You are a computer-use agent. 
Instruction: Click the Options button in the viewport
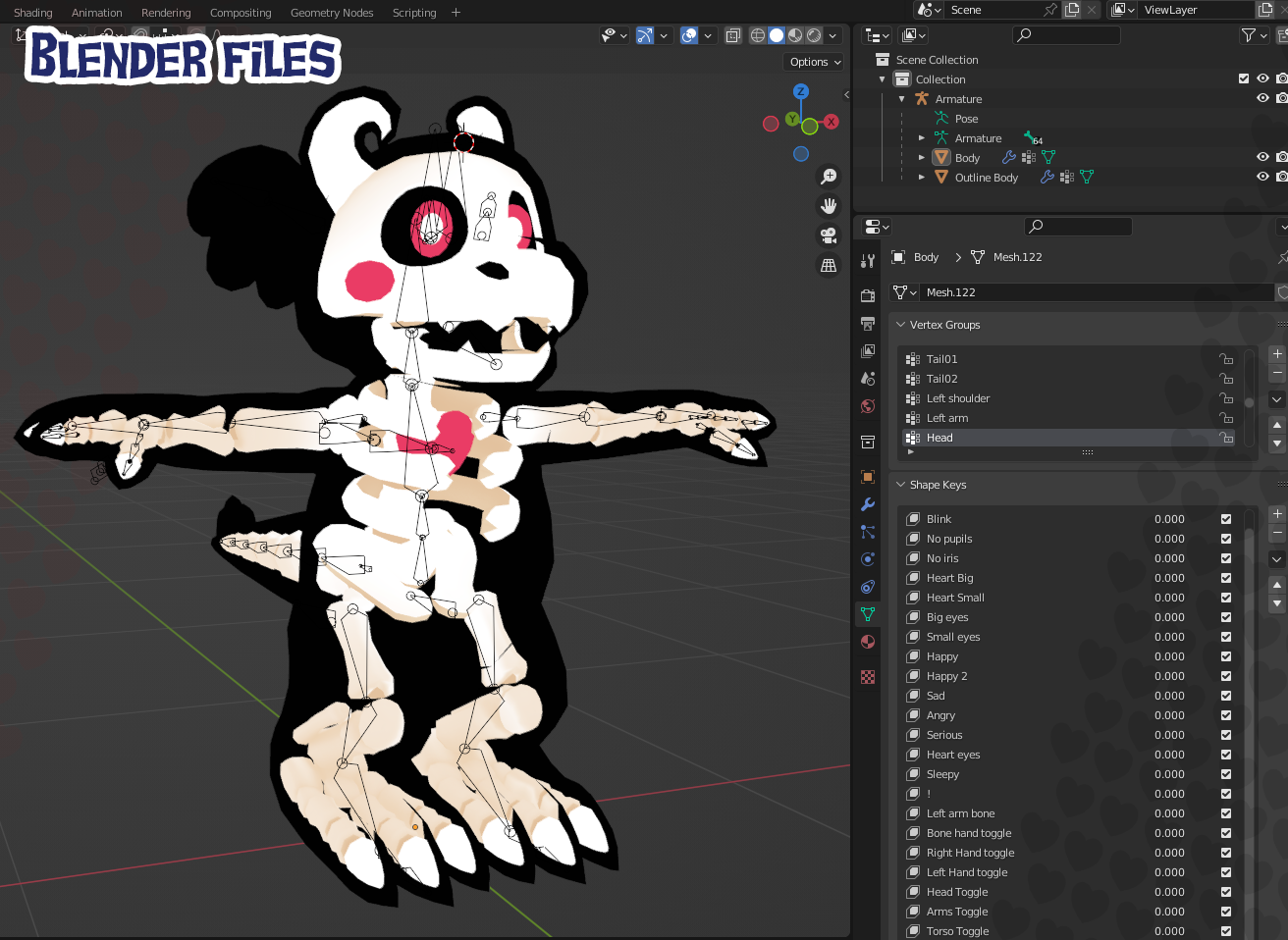point(813,61)
